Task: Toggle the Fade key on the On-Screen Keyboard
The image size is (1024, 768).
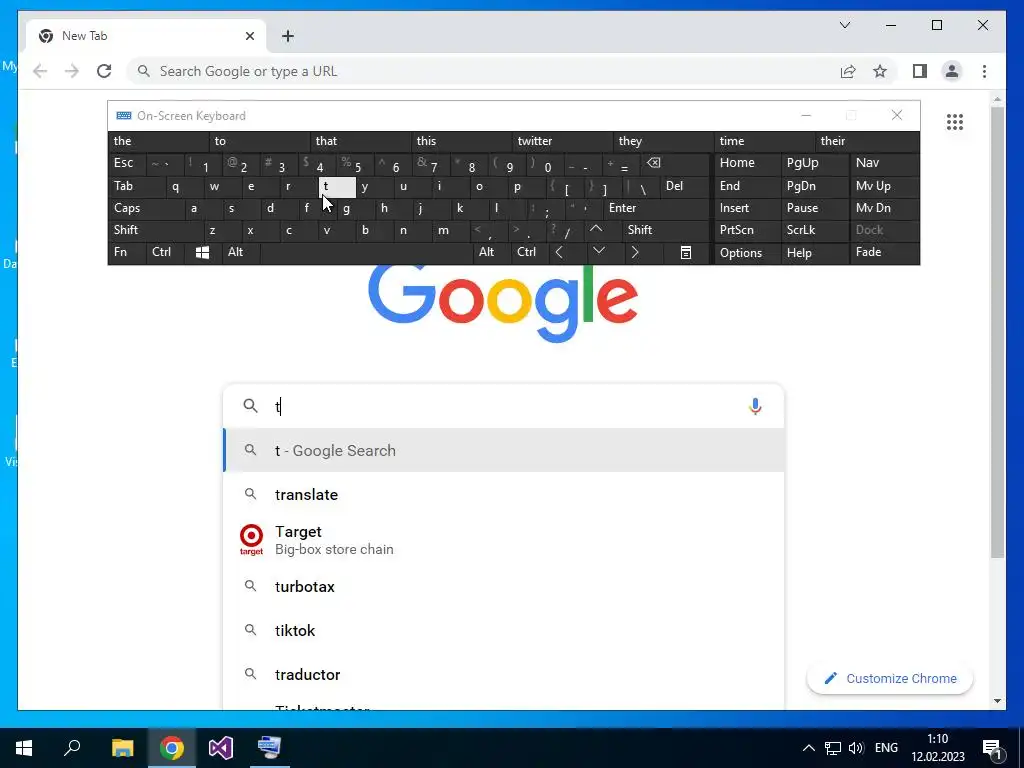Action: point(884,252)
